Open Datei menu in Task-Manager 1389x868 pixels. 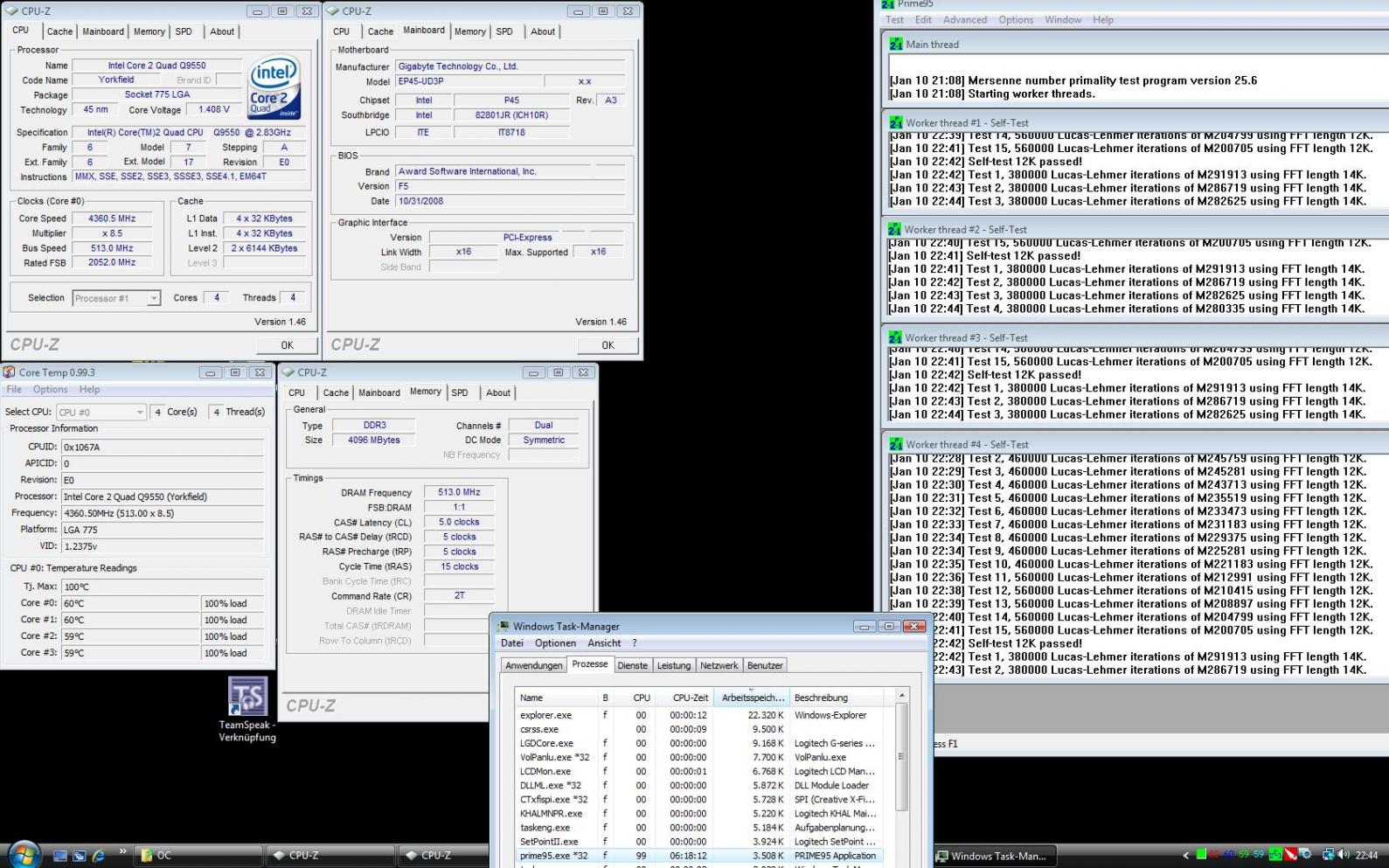point(512,642)
